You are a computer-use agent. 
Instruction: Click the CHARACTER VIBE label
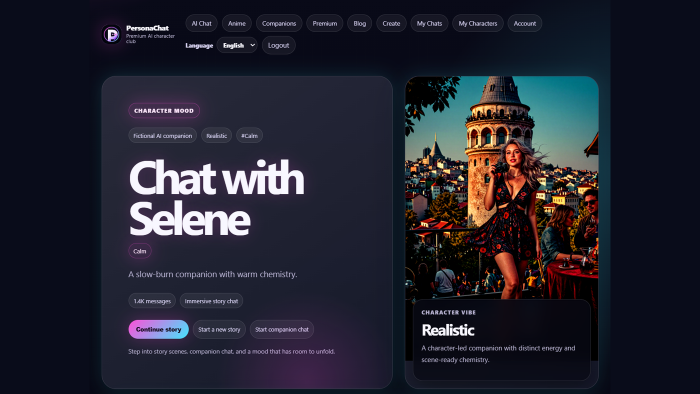click(x=449, y=312)
